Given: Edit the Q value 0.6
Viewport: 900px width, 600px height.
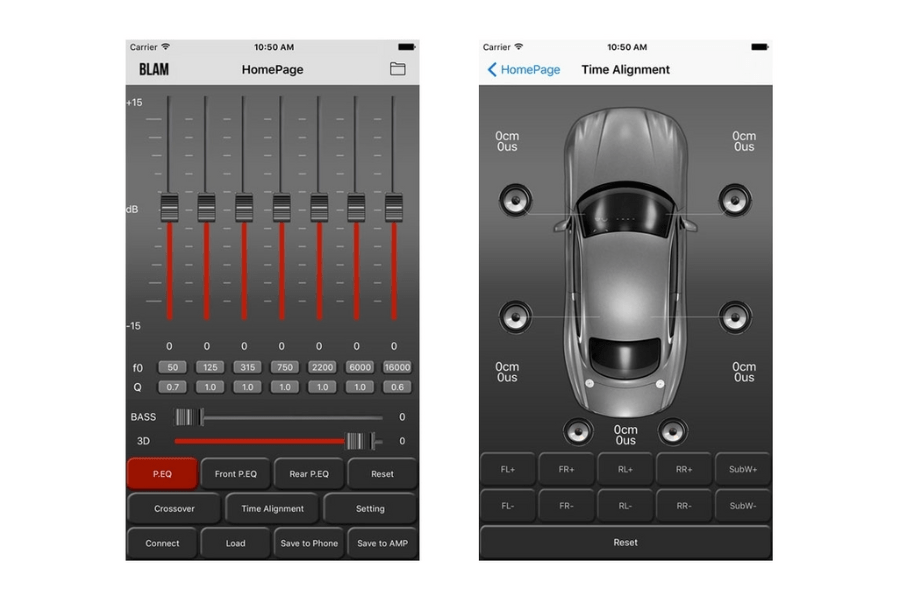Looking at the screenshot, I should tap(397, 387).
